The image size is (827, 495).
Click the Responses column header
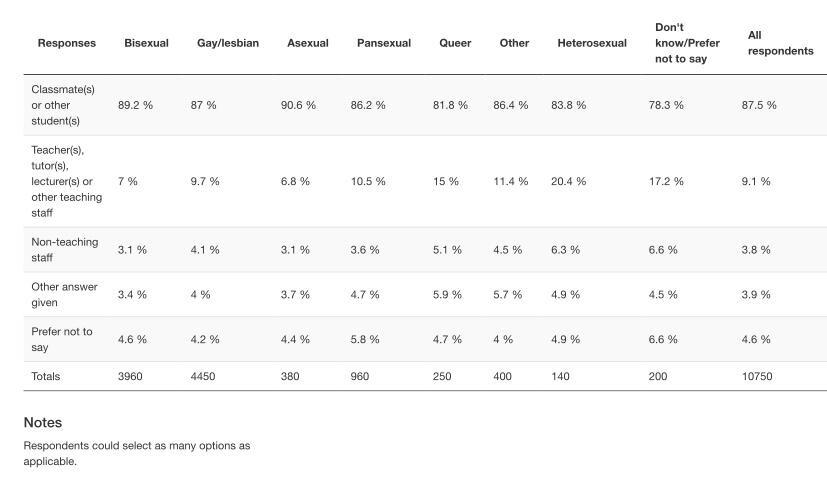coord(67,43)
